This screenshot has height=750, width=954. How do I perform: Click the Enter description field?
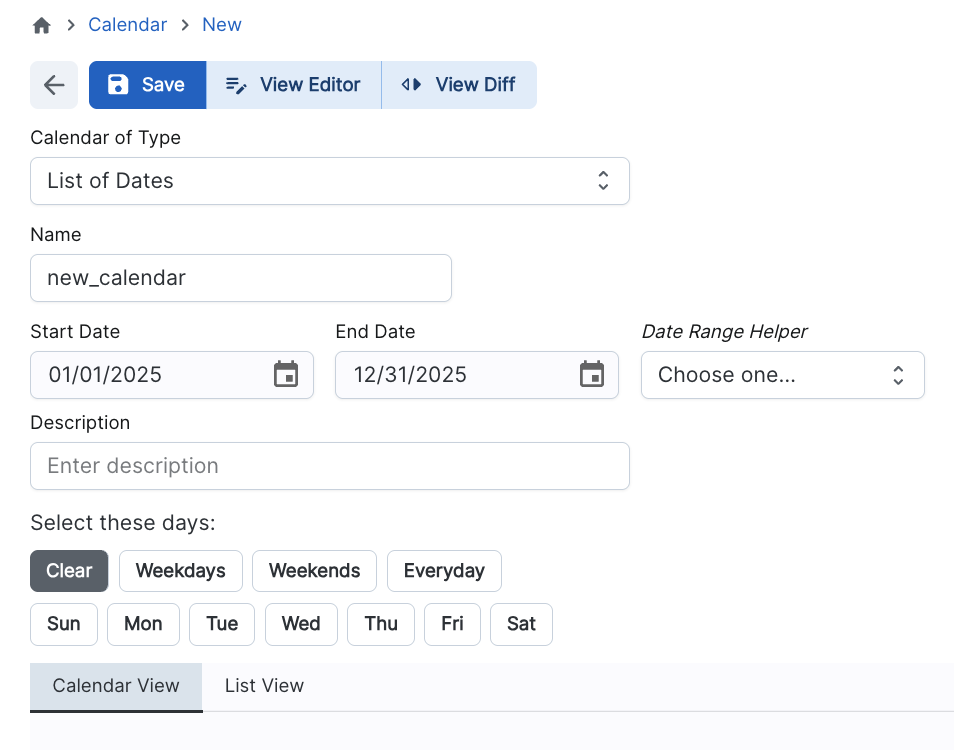coord(329,466)
